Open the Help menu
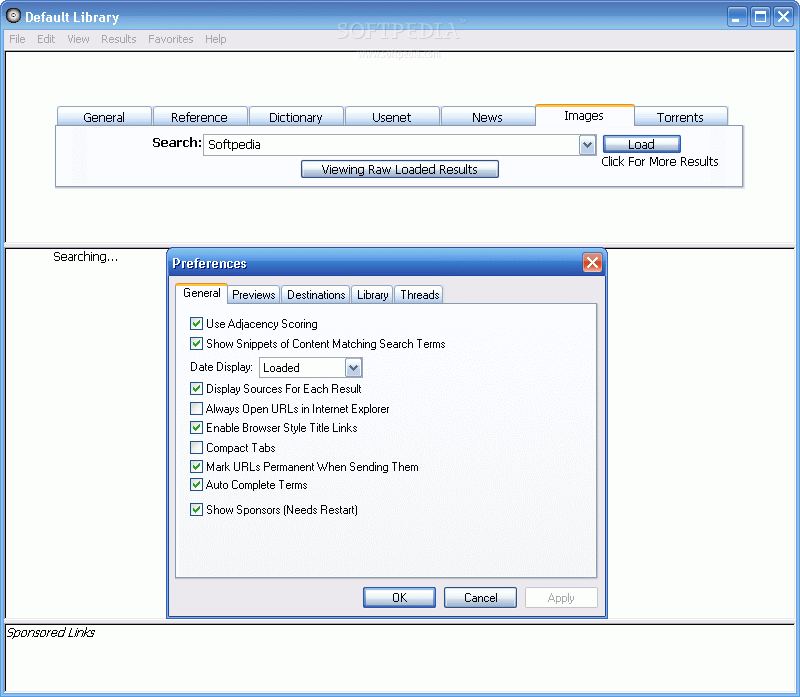This screenshot has width=800, height=697. (215, 39)
